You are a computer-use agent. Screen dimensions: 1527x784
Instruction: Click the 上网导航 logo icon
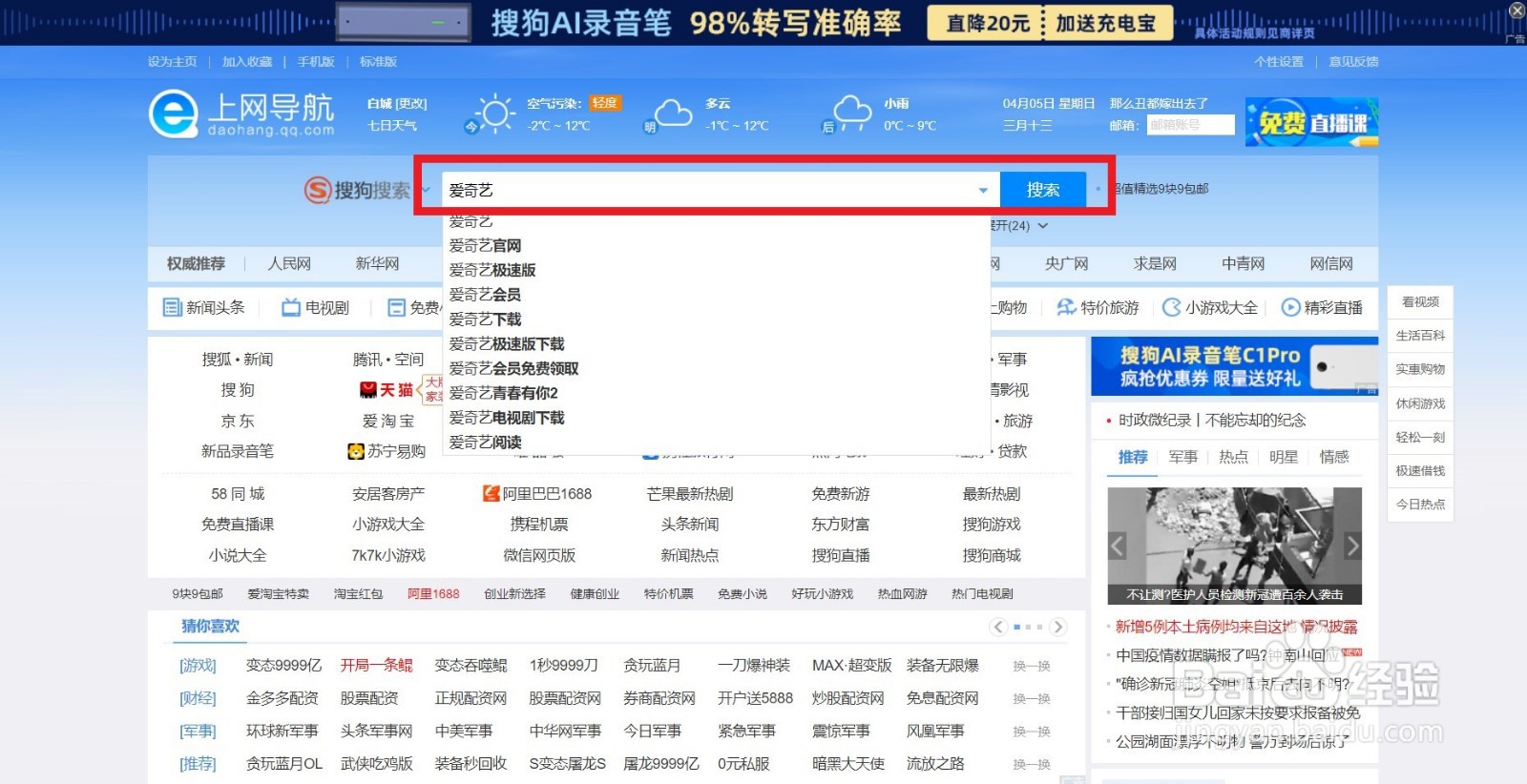coord(173,113)
